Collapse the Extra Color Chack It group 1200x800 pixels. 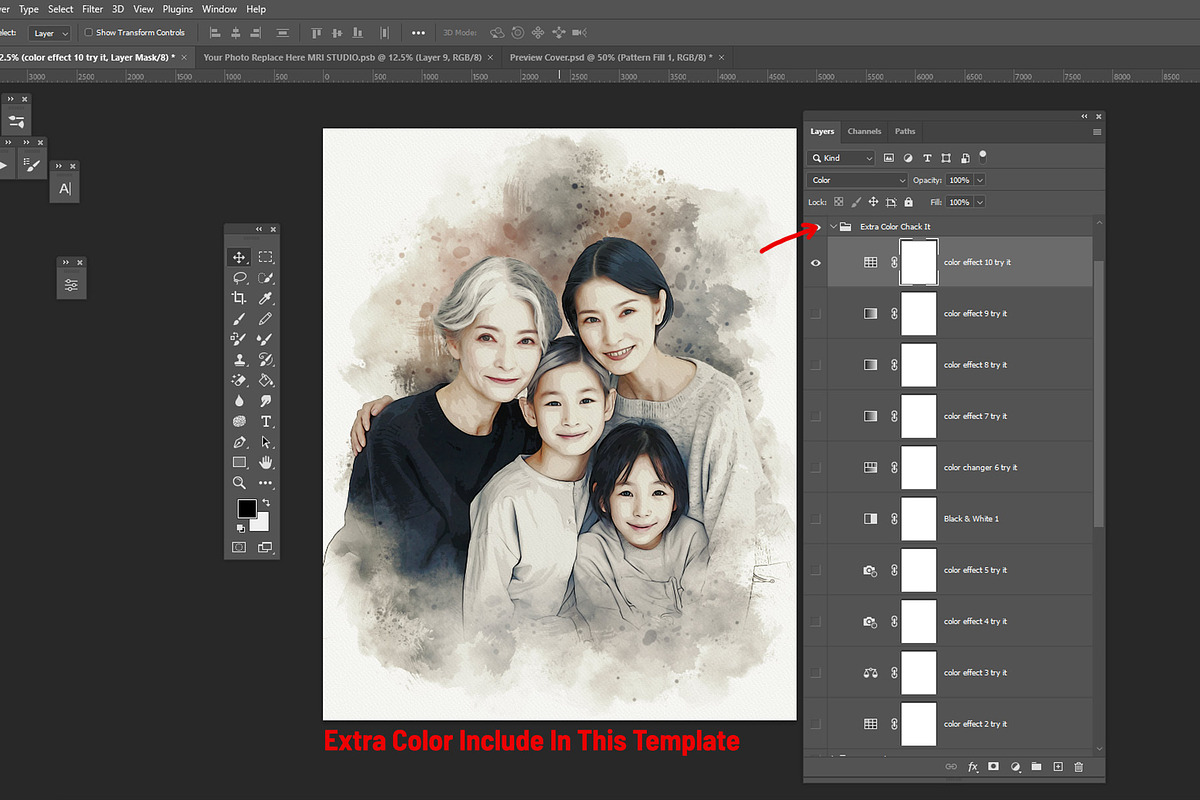click(x=833, y=227)
